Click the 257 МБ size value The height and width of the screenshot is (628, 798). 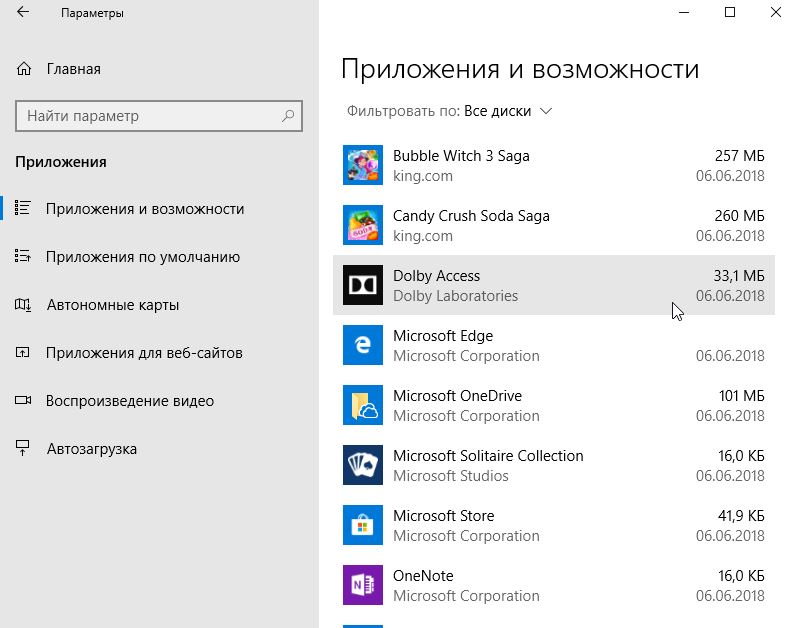click(739, 156)
